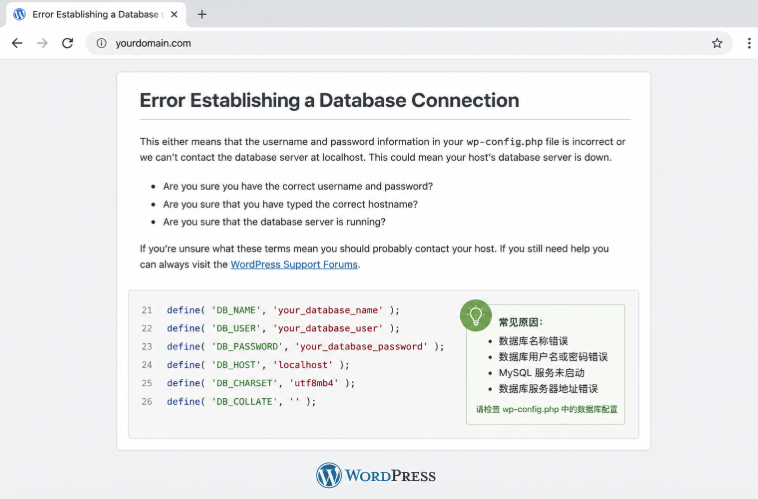758x499 pixels.
Task: Click code line 22 defining DB_USER
Action: tap(283, 328)
